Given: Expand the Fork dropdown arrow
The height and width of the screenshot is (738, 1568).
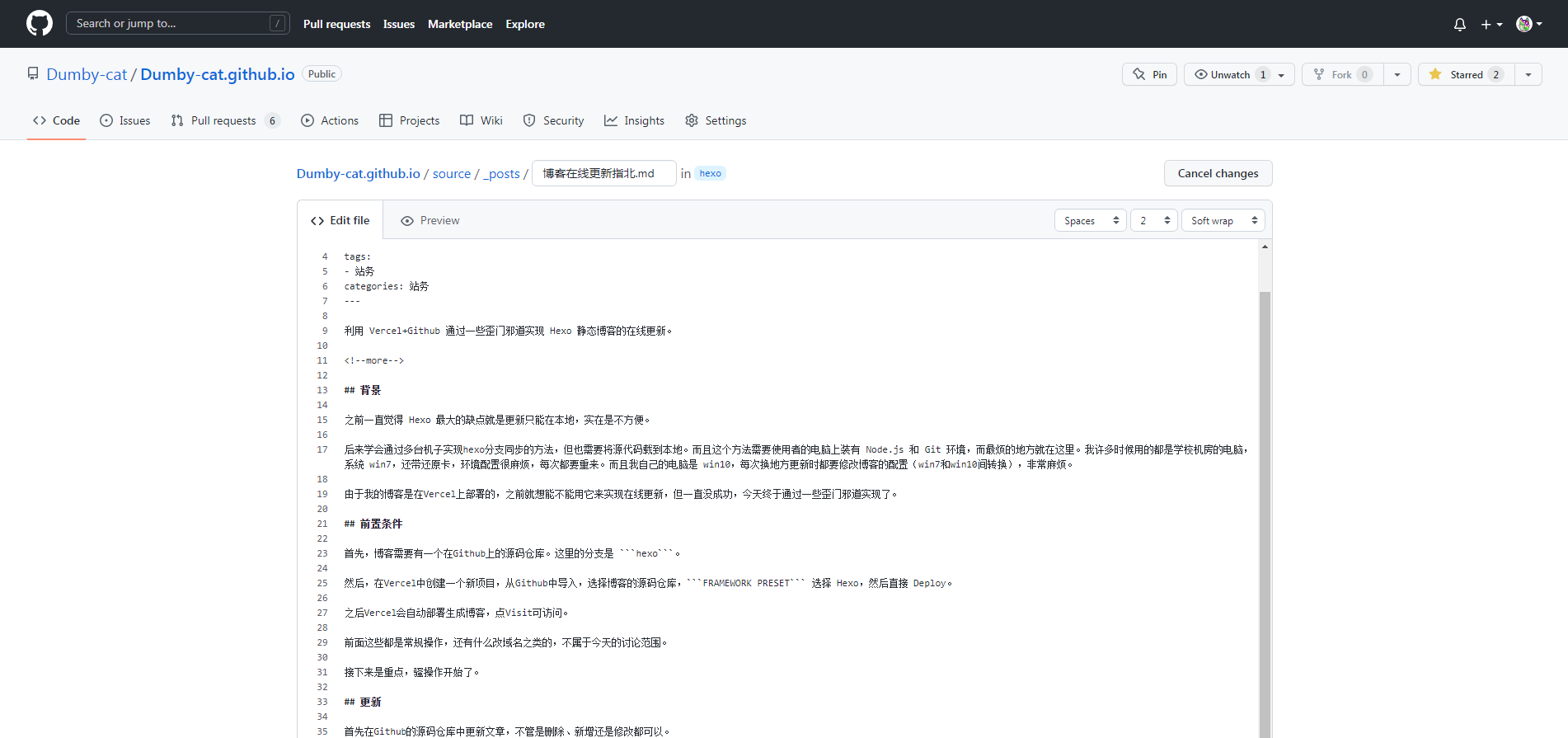Looking at the screenshot, I should (1397, 74).
